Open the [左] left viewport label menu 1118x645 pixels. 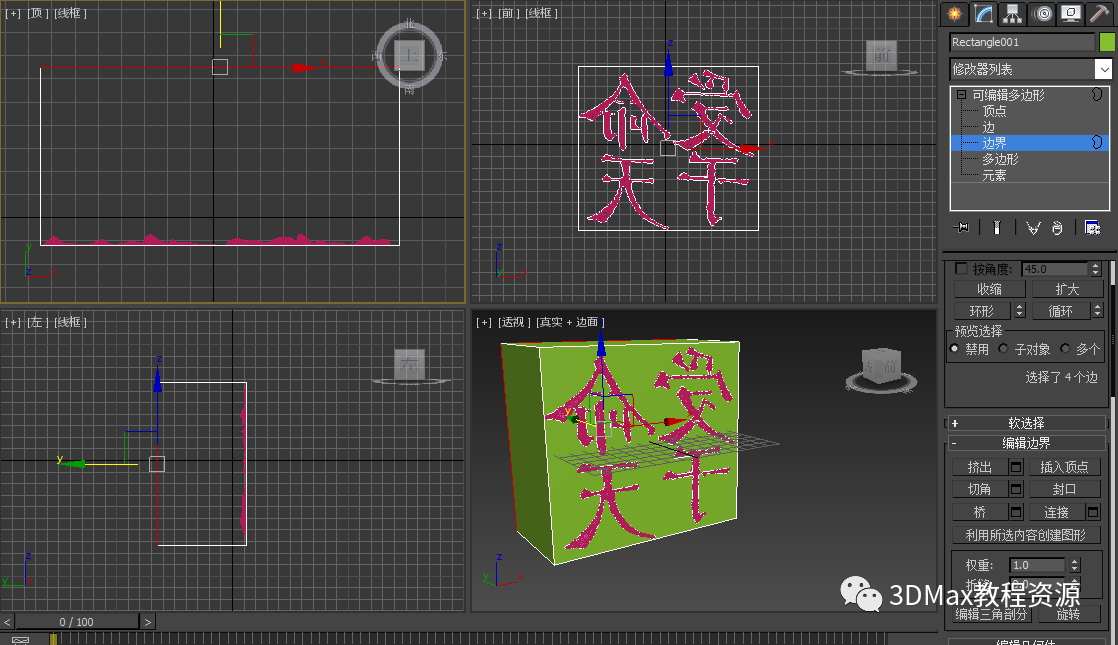pos(37,322)
